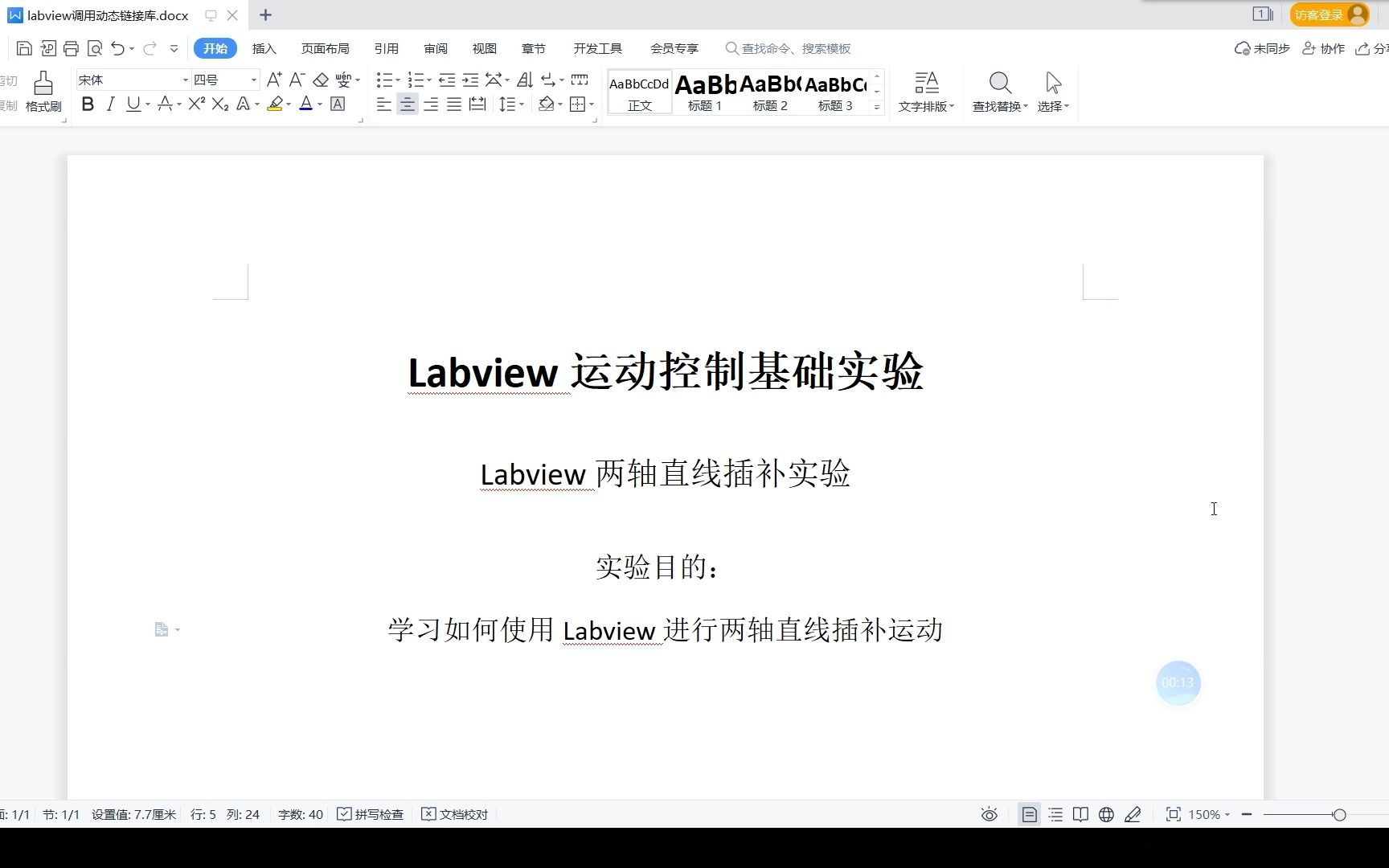
Task: Open the highlight color picker arrow
Action: (x=289, y=104)
